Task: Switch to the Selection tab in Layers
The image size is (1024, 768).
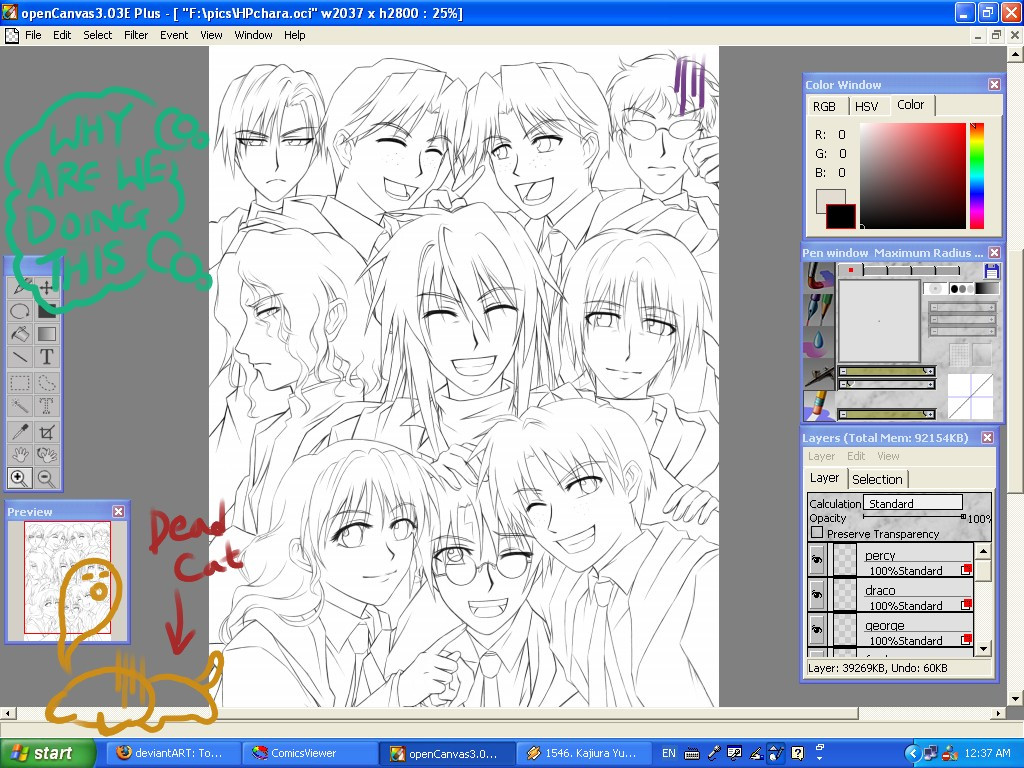Action: coord(877,479)
